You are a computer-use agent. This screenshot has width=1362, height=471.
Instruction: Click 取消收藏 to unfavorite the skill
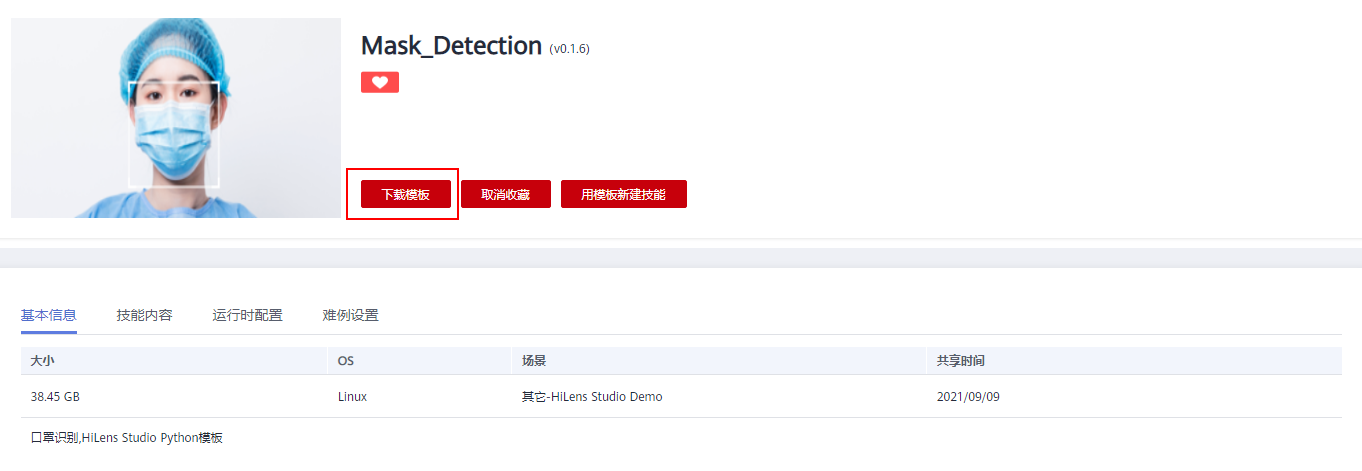click(505, 194)
